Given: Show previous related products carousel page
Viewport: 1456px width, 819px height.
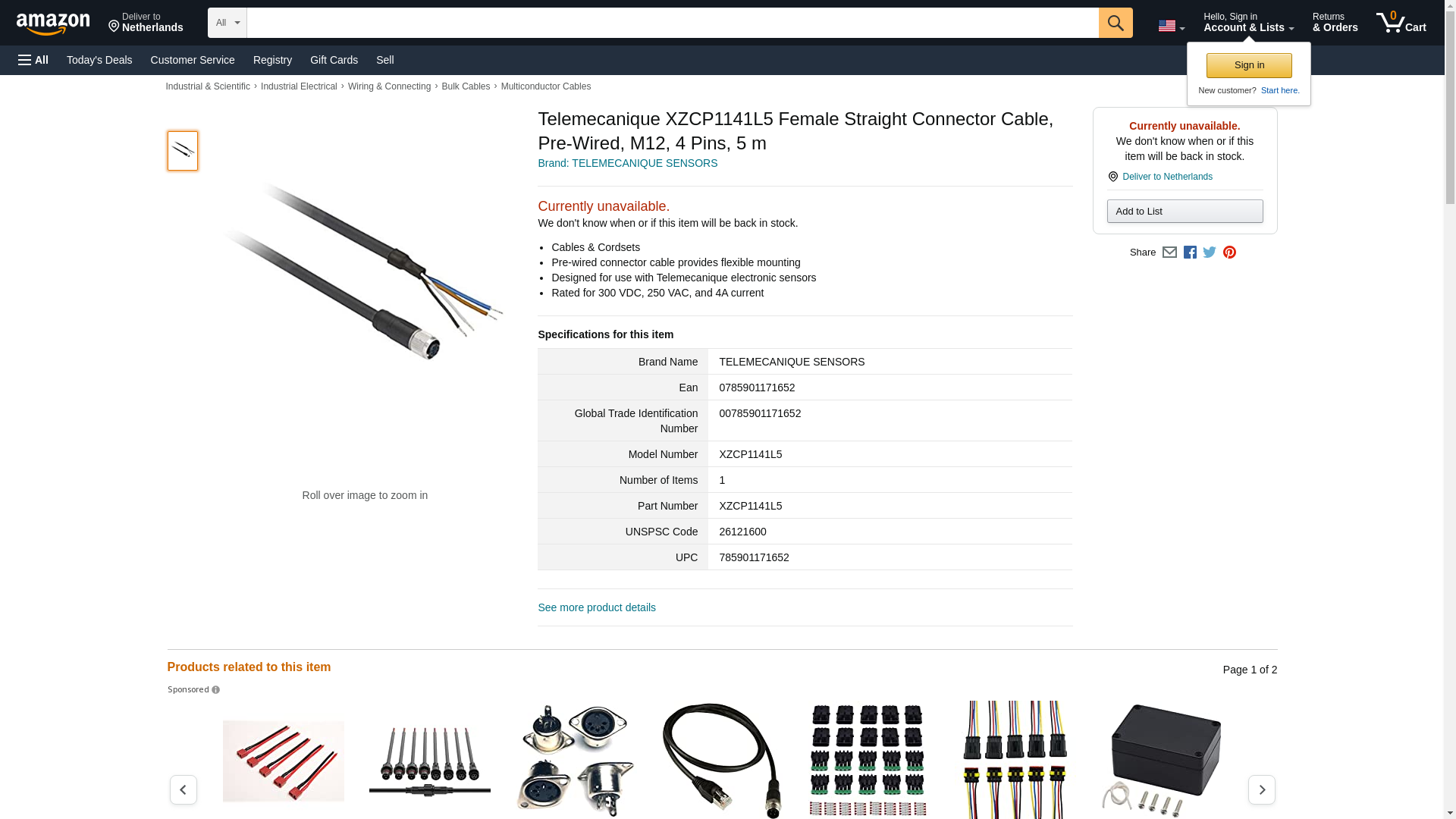Looking at the screenshot, I should point(183,789).
